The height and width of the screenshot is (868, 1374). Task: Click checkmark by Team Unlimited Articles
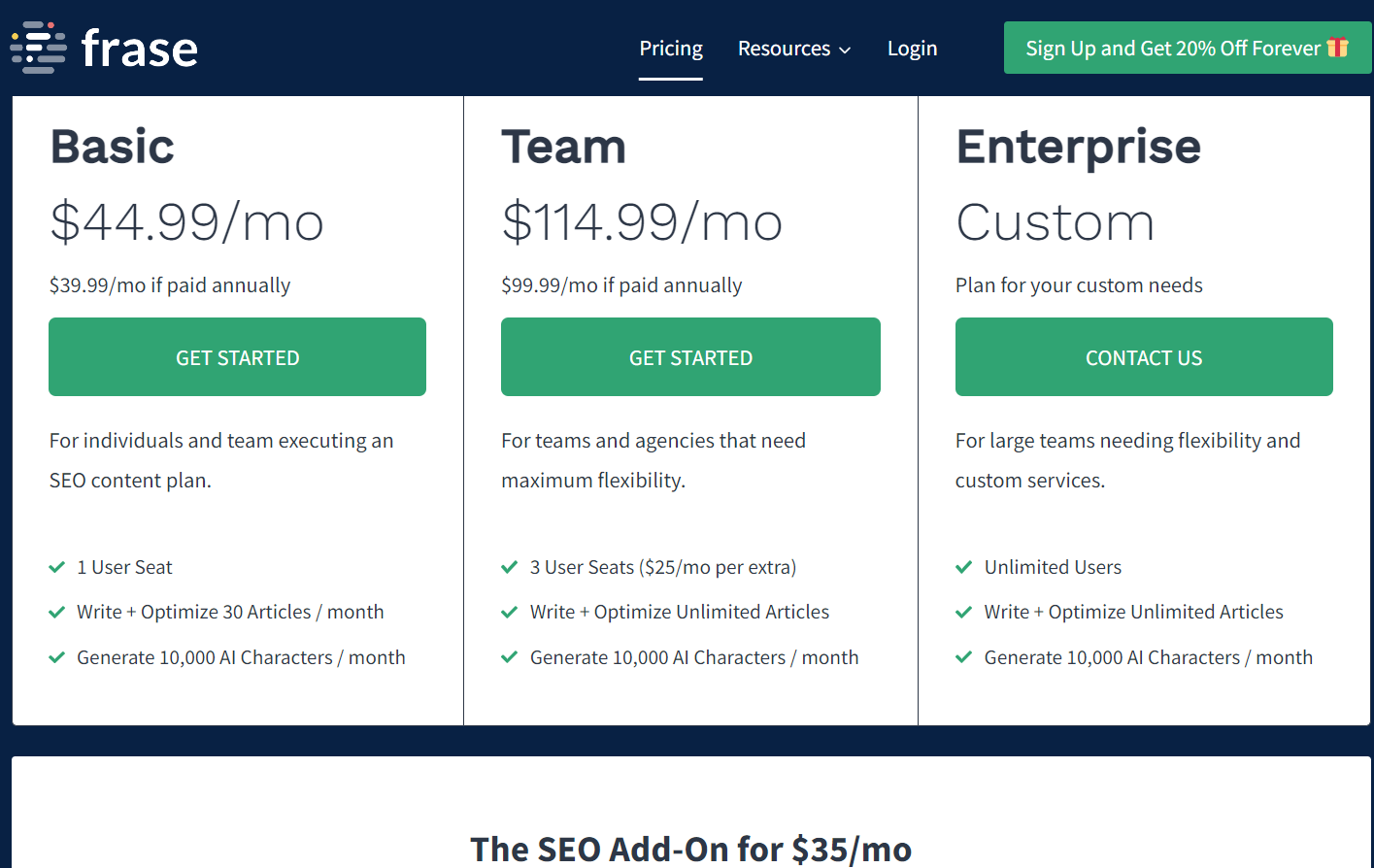click(509, 613)
